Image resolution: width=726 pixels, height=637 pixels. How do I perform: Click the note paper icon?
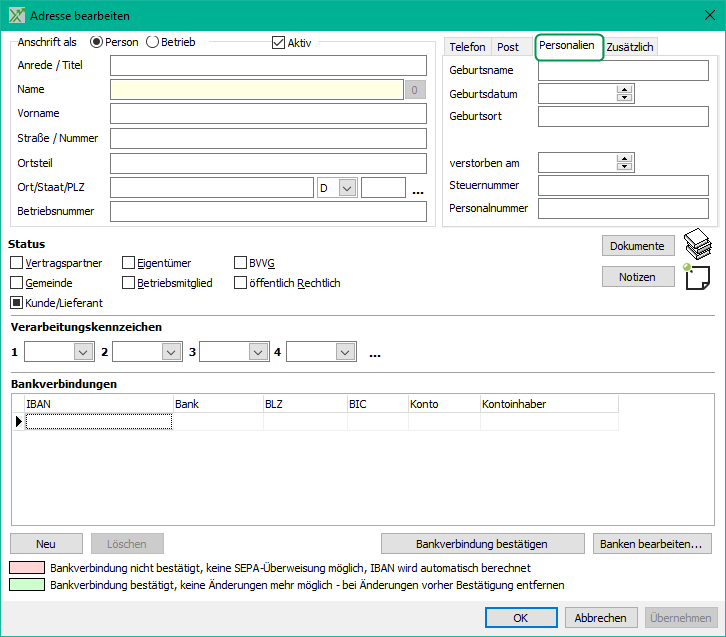tap(697, 278)
